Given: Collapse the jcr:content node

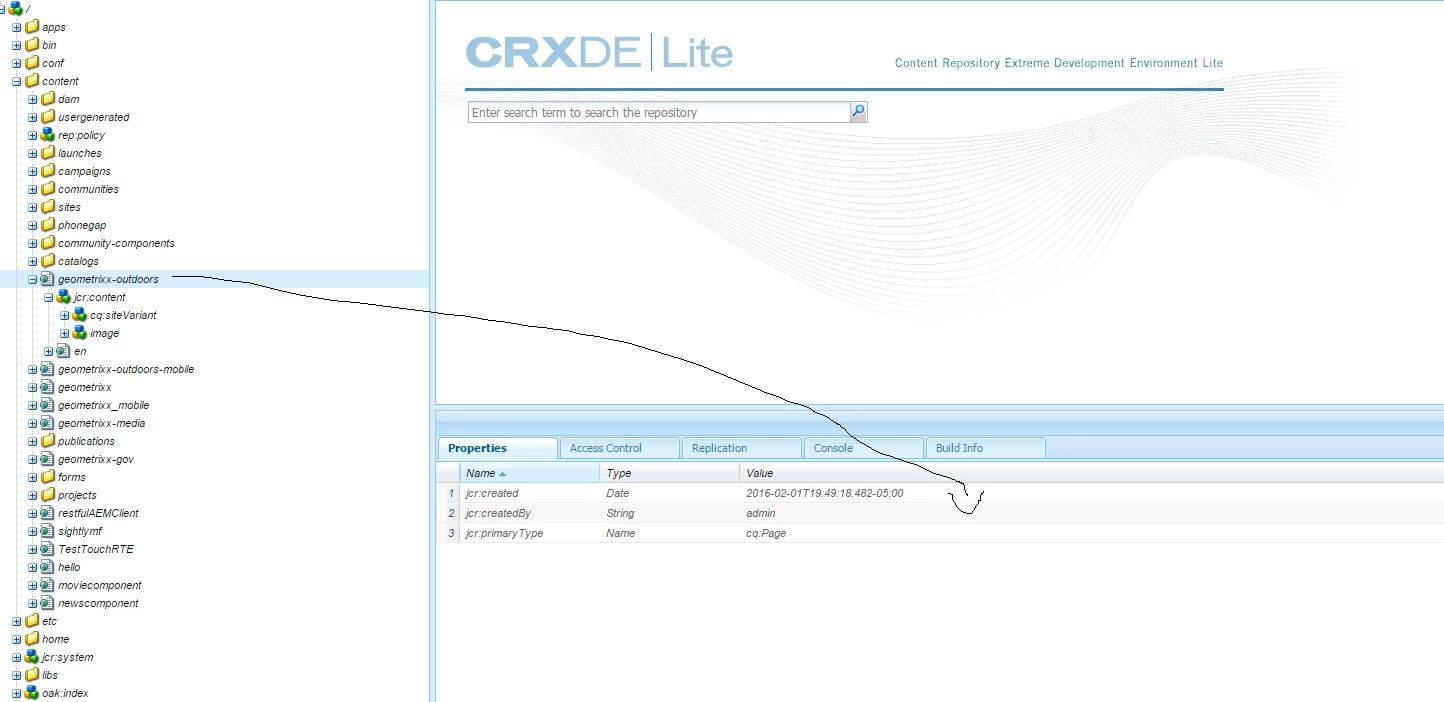Looking at the screenshot, I should click(48, 297).
